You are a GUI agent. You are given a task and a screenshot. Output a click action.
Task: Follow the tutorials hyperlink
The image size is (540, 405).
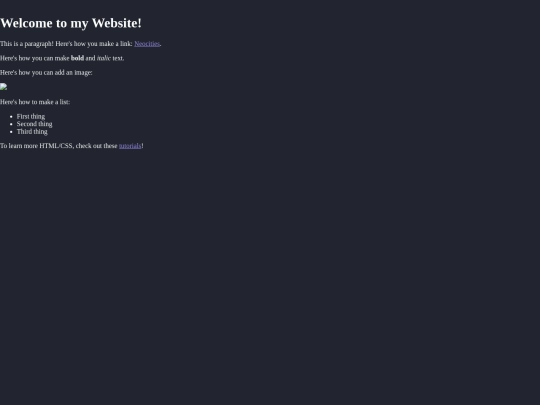pos(130,146)
